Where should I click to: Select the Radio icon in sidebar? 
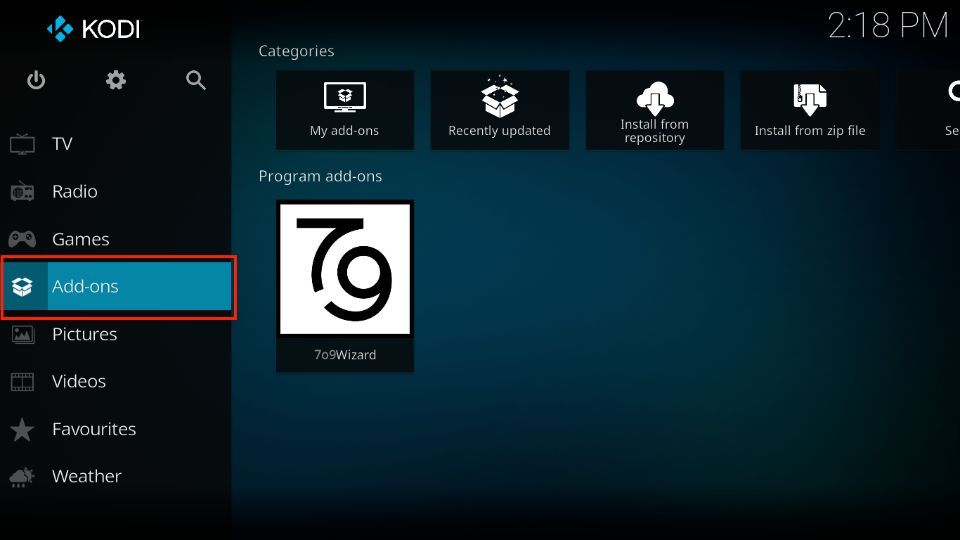(22, 192)
